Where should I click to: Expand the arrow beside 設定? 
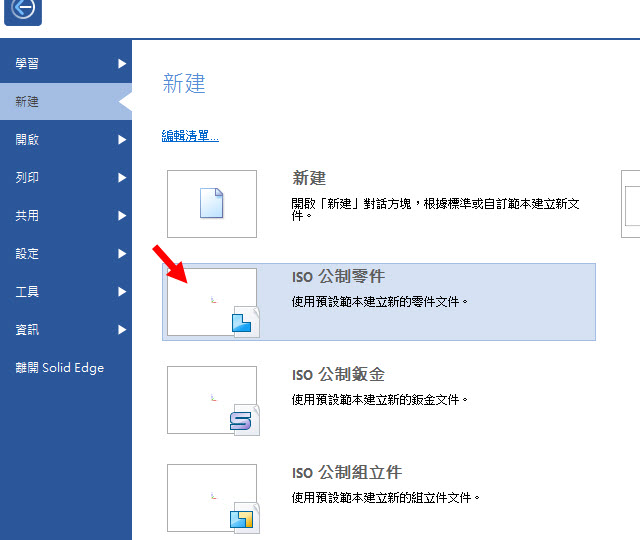122,253
